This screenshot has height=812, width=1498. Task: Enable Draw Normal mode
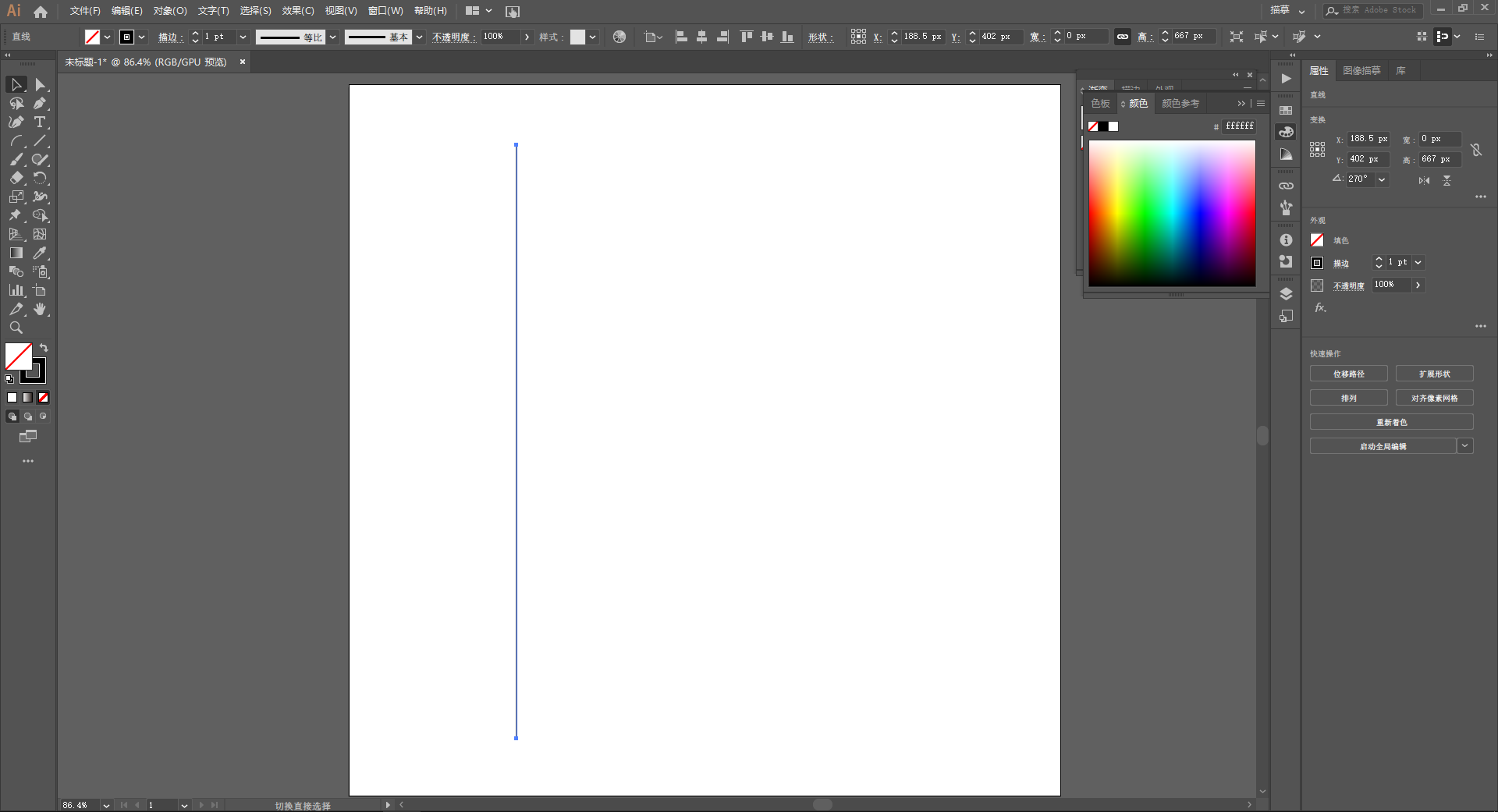click(x=12, y=417)
